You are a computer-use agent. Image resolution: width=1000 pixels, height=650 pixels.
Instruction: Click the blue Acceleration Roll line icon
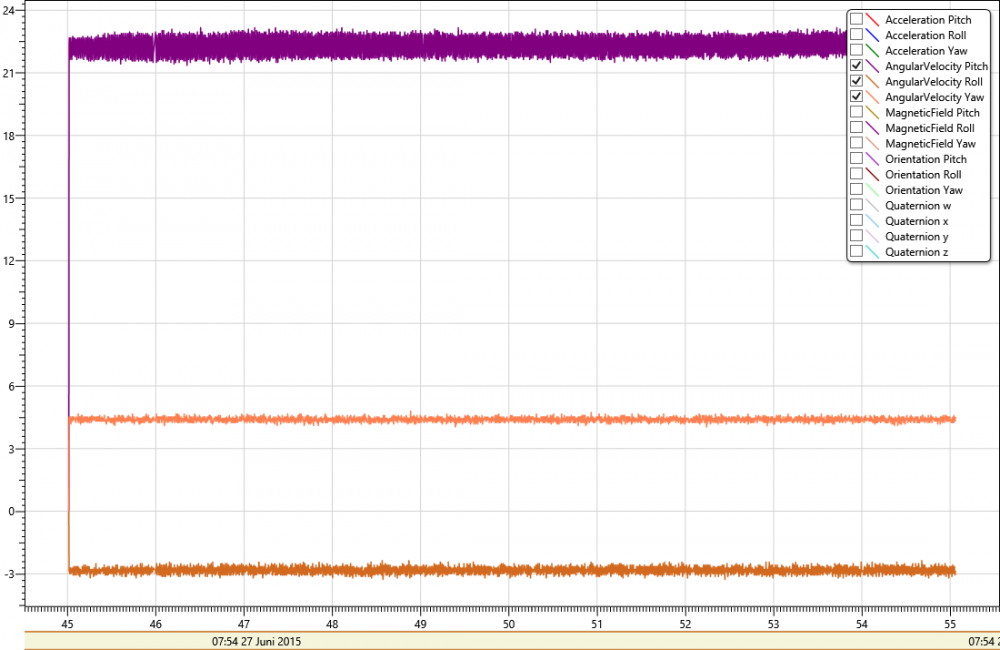tap(872, 35)
